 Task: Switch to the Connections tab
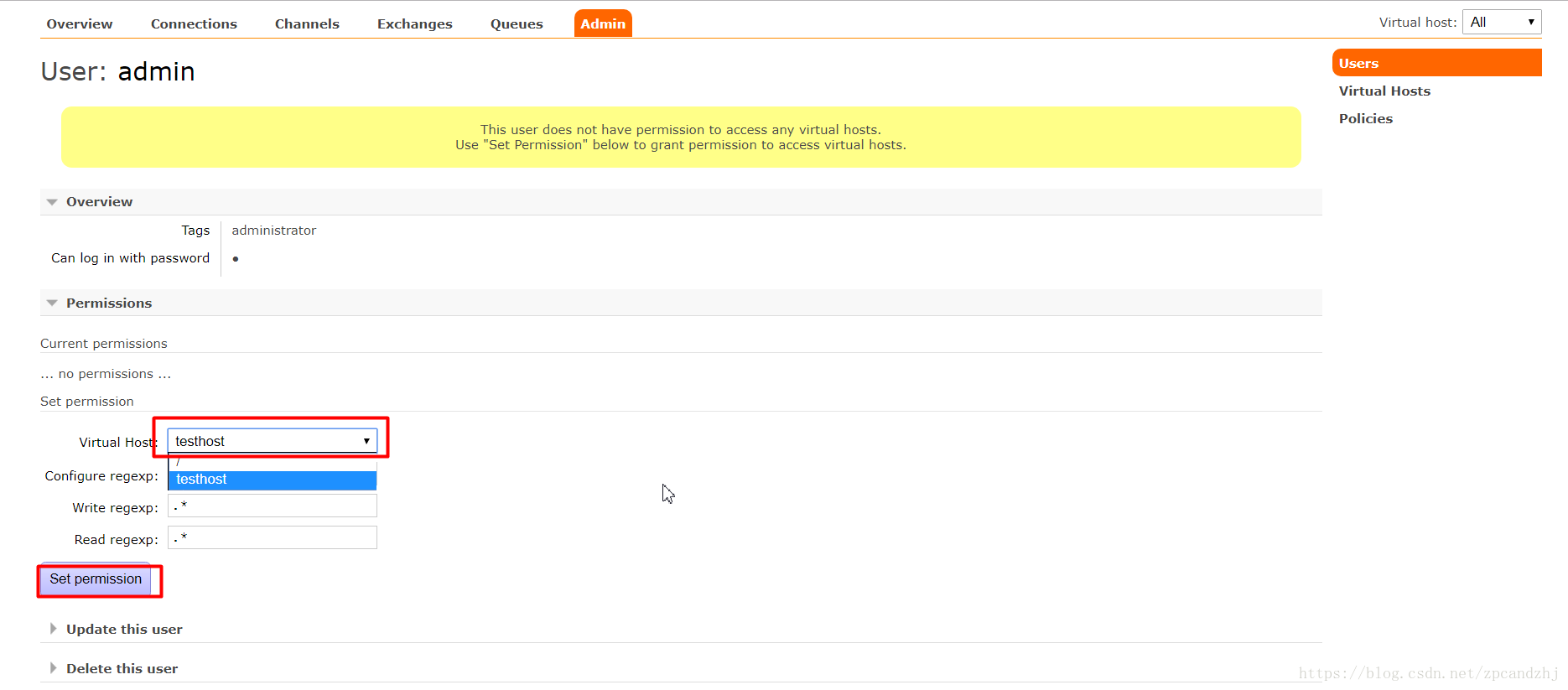pos(194,24)
